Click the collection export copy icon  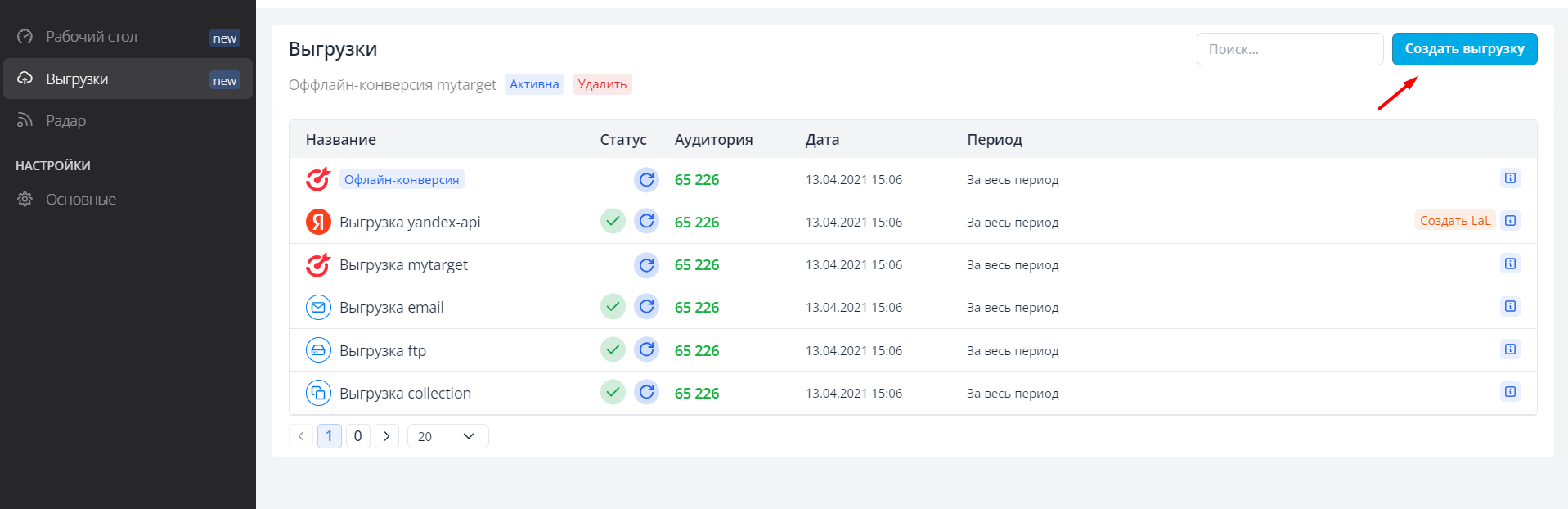(x=318, y=393)
